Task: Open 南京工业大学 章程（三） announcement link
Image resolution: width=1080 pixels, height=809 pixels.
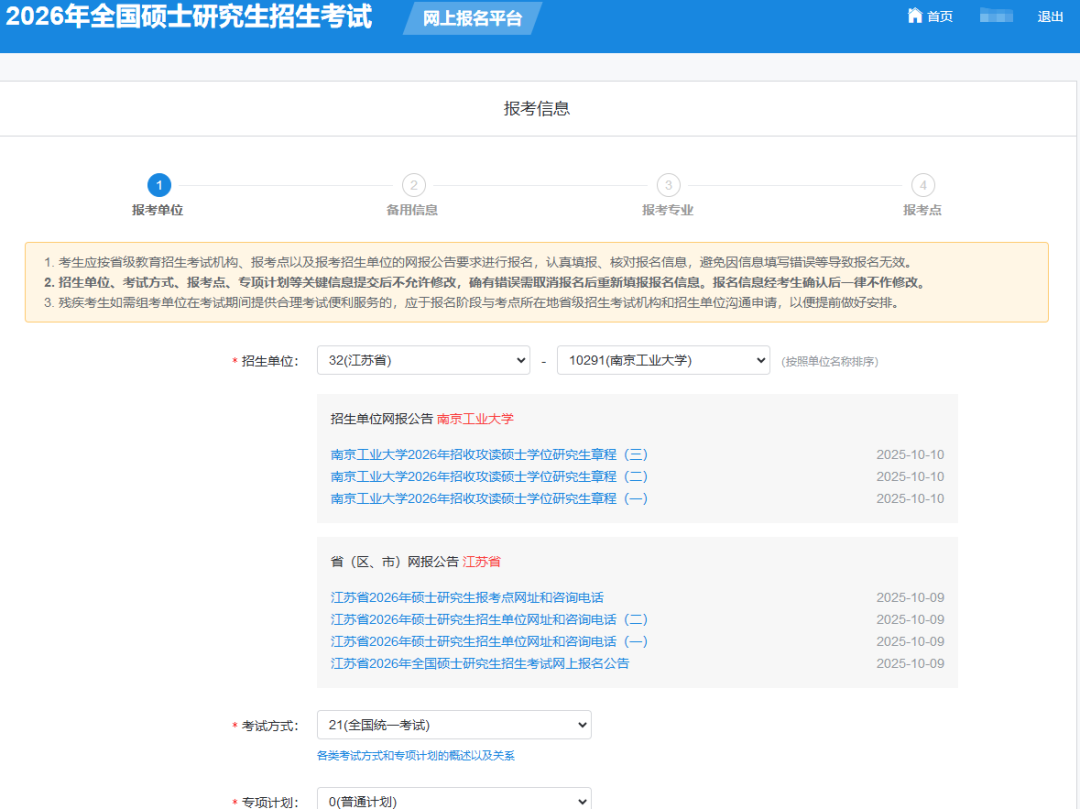Action: [x=489, y=454]
